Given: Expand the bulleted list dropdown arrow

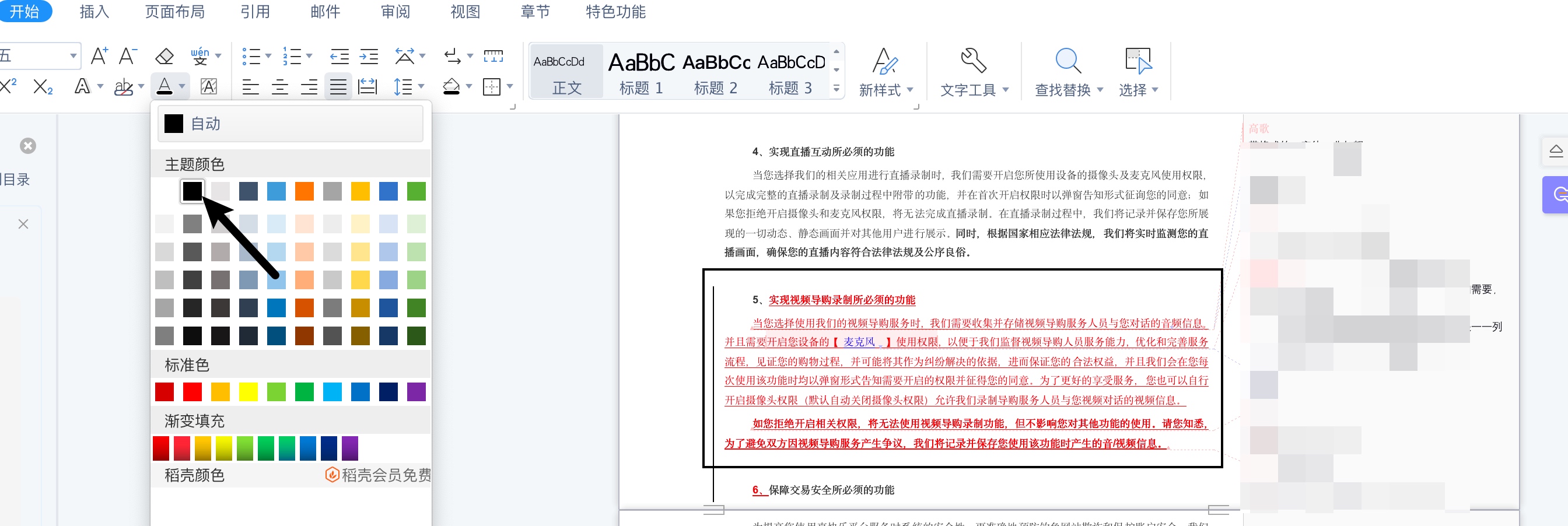Looking at the screenshot, I should click(x=268, y=57).
